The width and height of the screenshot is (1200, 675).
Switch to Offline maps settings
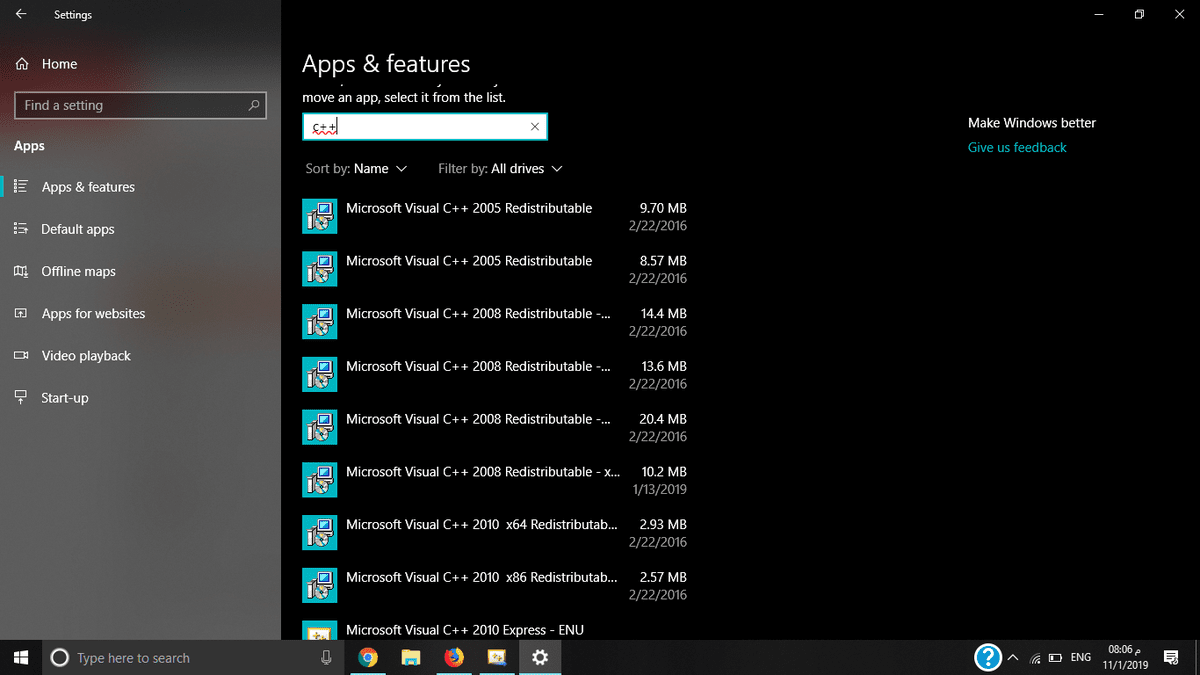[x=78, y=271]
